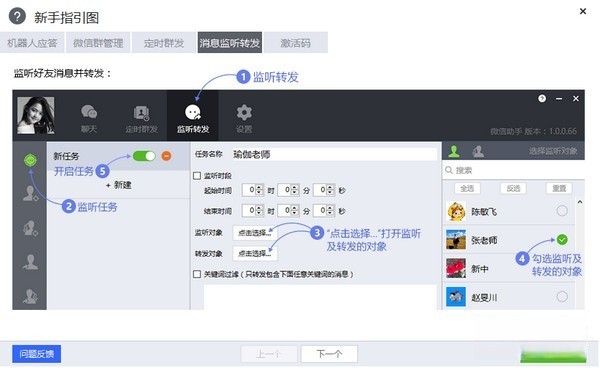Click the question mark help icon
The height and width of the screenshot is (368, 600).
click(x=542, y=99)
